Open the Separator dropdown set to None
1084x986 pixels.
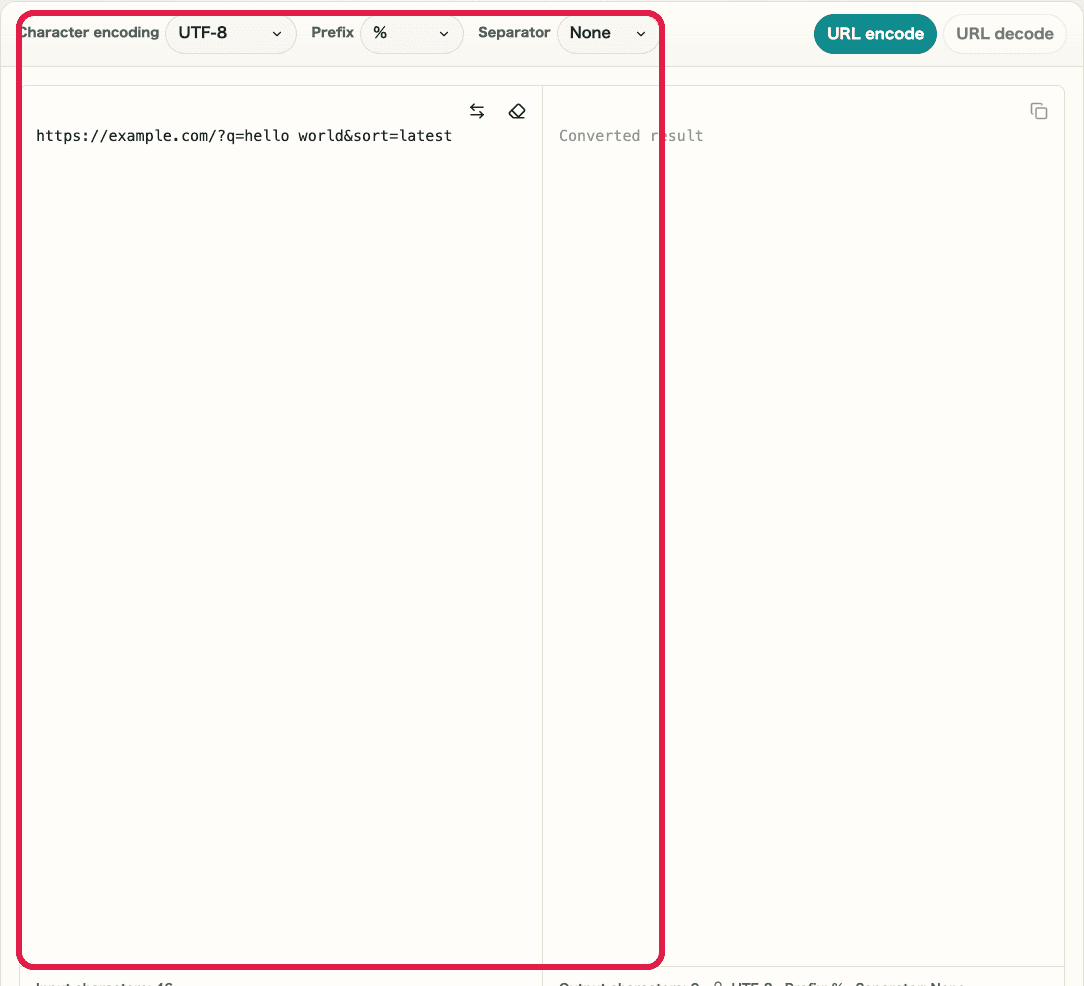(x=608, y=33)
